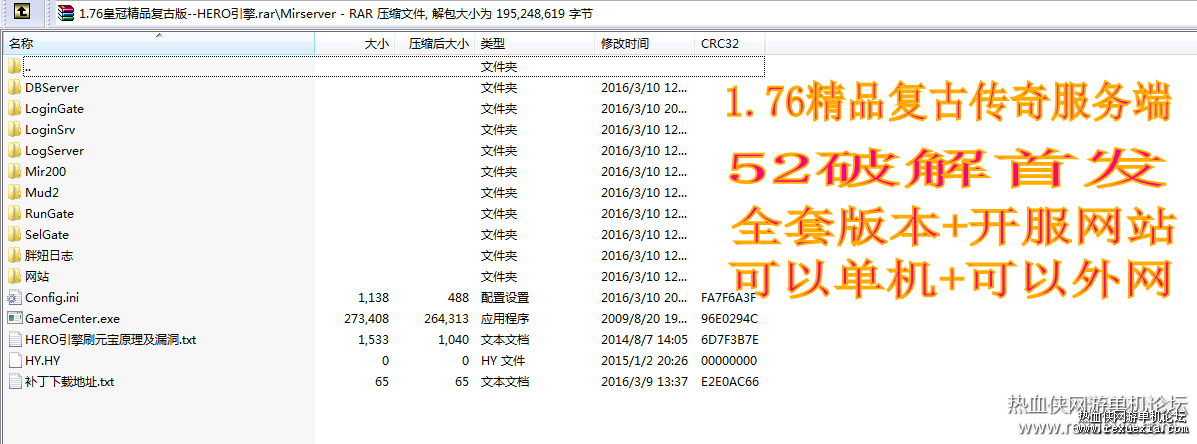This screenshot has width=1197, height=444.
Task: Select the 网站 folder icon
Action: [x=15, y=276]
